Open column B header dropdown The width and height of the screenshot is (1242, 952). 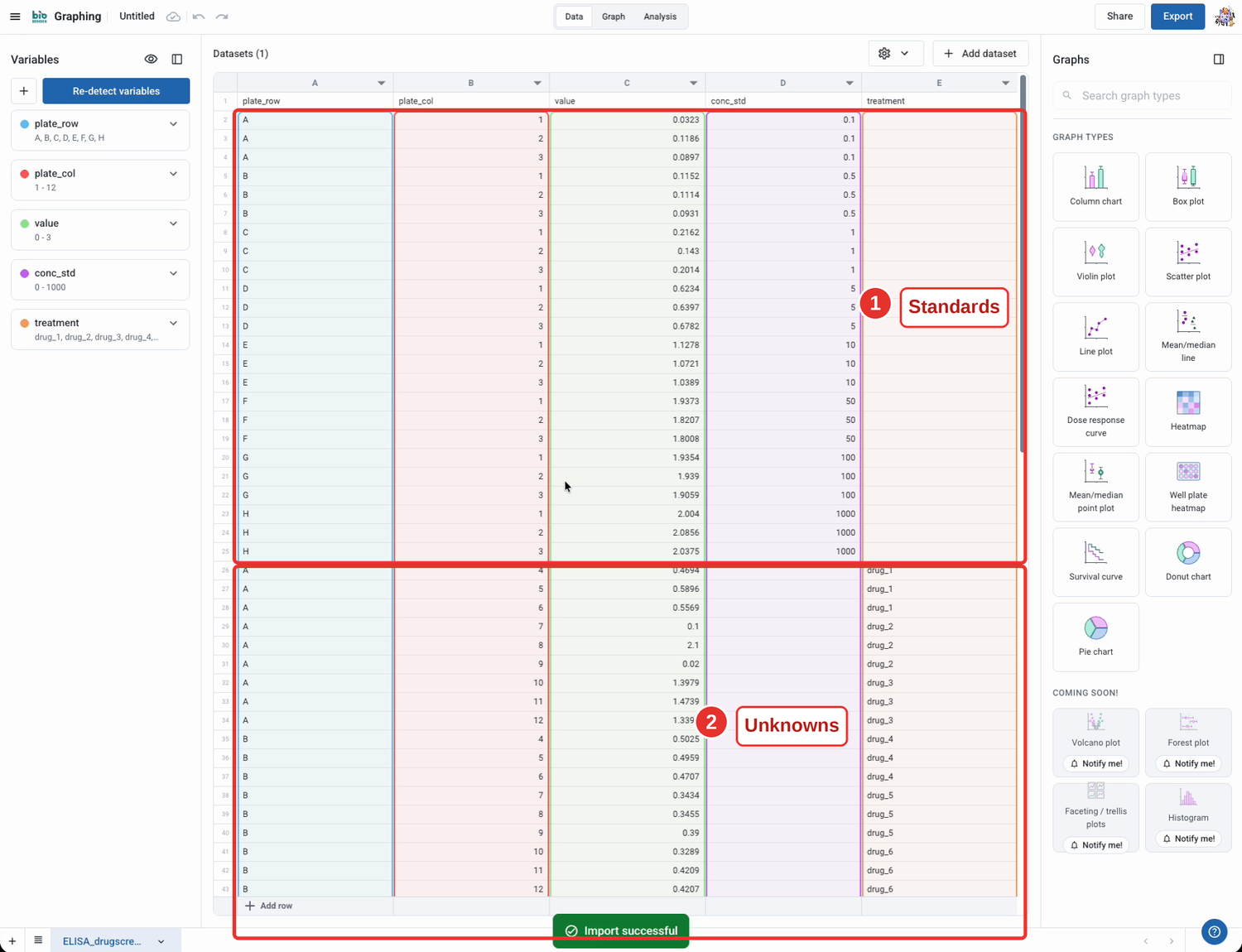click(x=537, y=83)
